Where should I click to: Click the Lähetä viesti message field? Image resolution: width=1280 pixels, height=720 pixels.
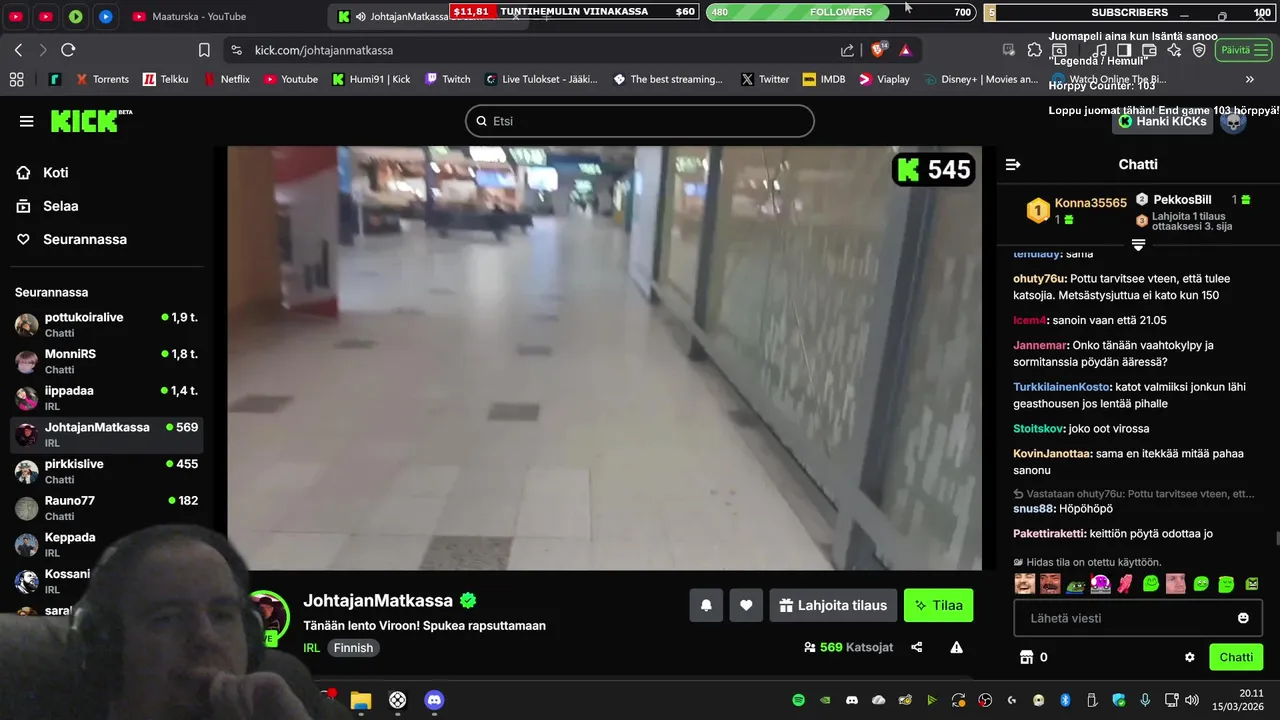point(1138,618)
